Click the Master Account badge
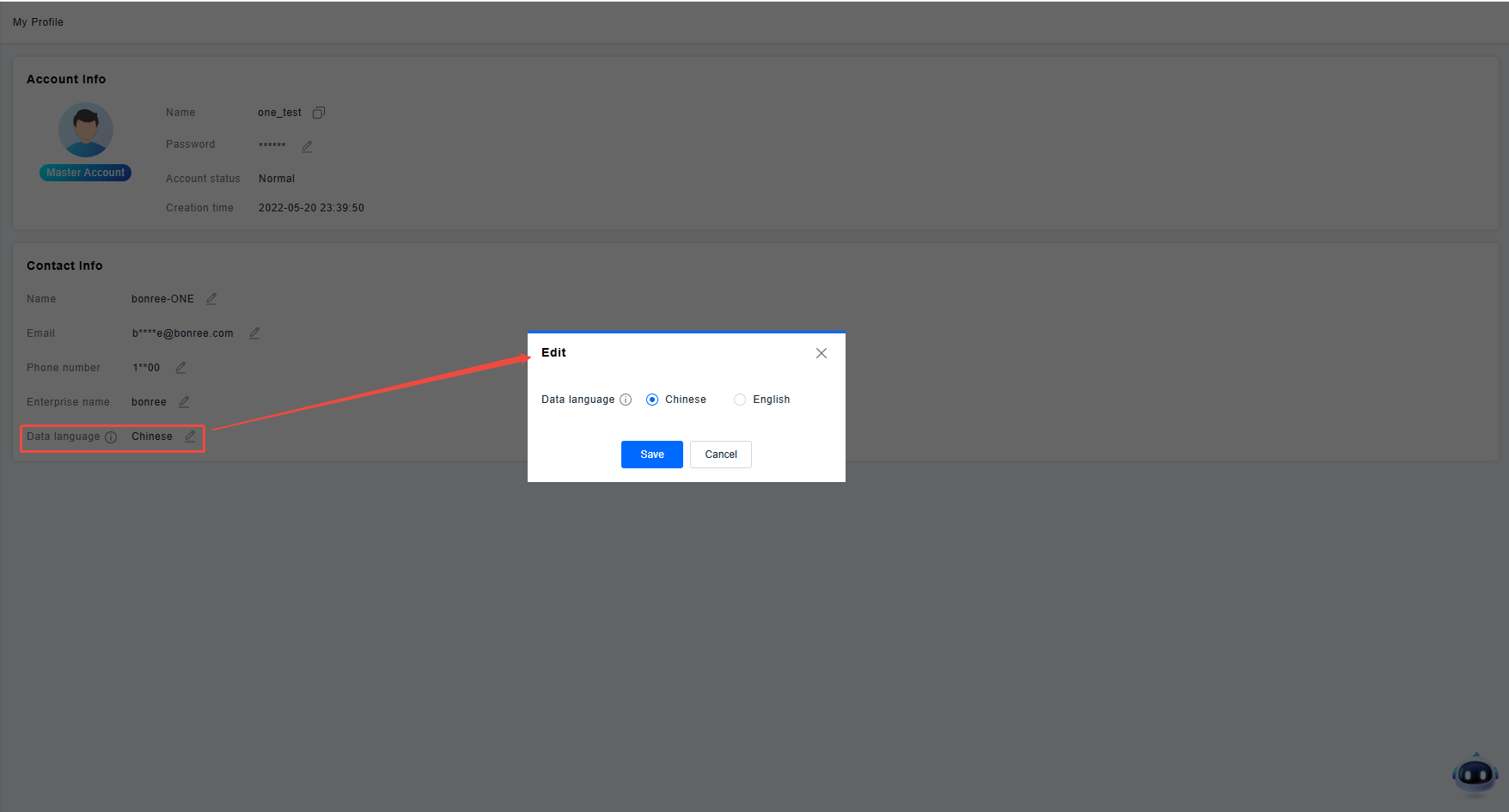 click(85, 173)
